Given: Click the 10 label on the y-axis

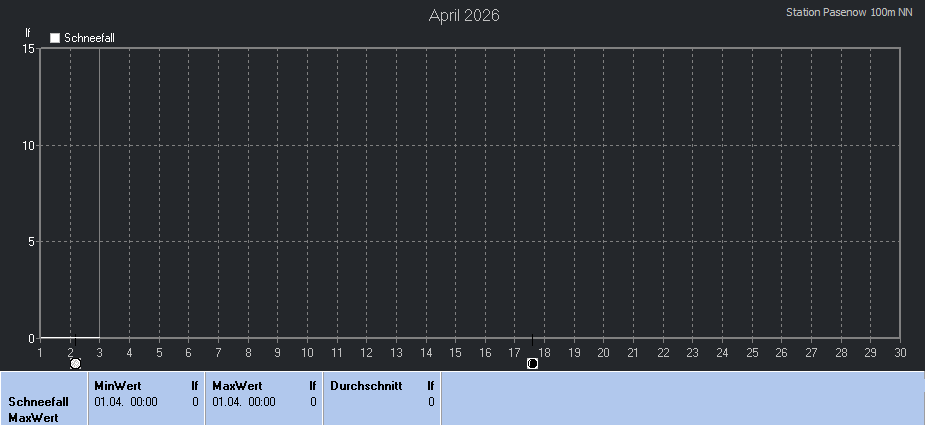Looking at the screenshot, I should pyautogui.click(x=29, y=145).
